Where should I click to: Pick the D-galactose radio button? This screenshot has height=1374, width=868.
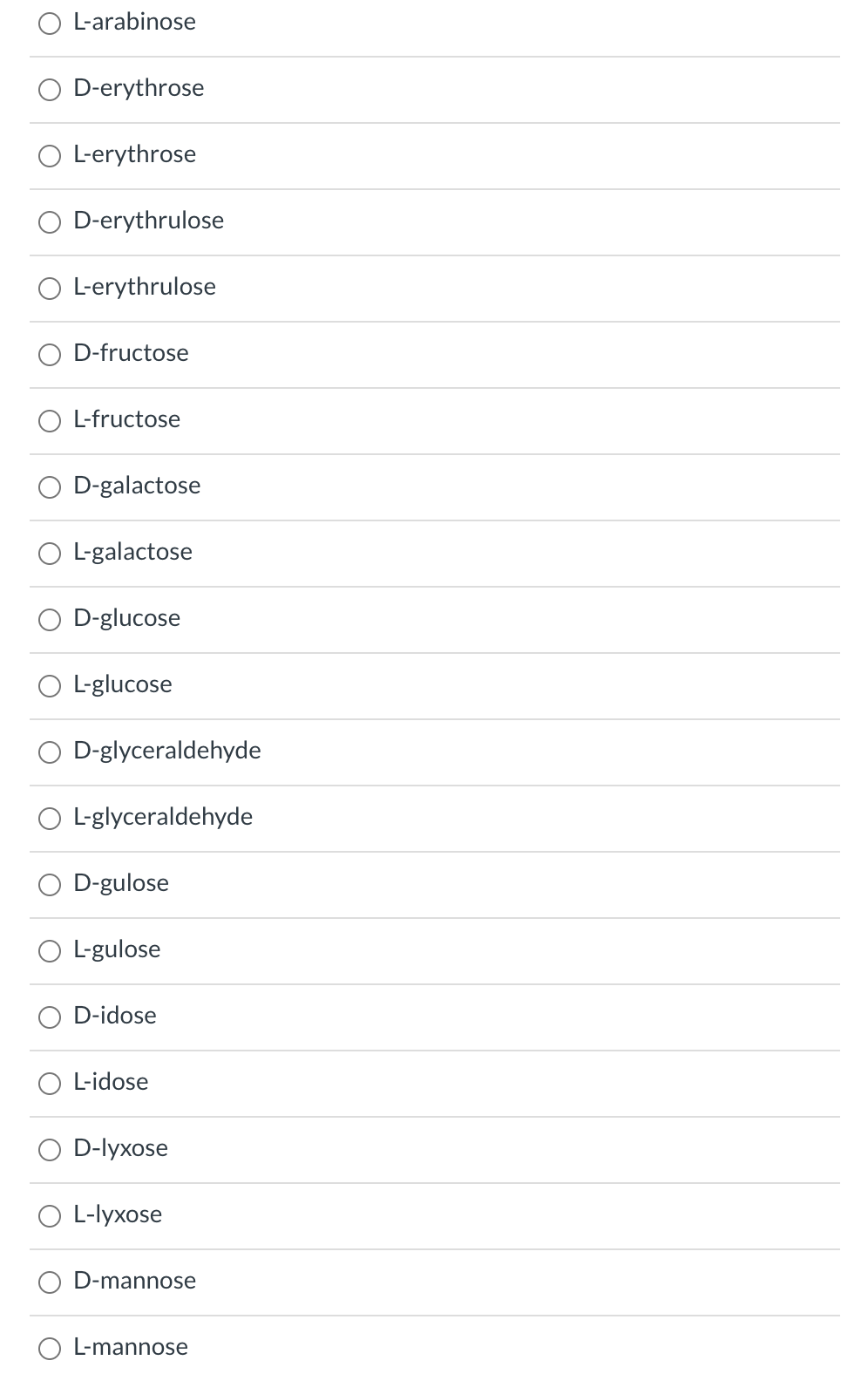pyautogui.click(x=50, y=486)
